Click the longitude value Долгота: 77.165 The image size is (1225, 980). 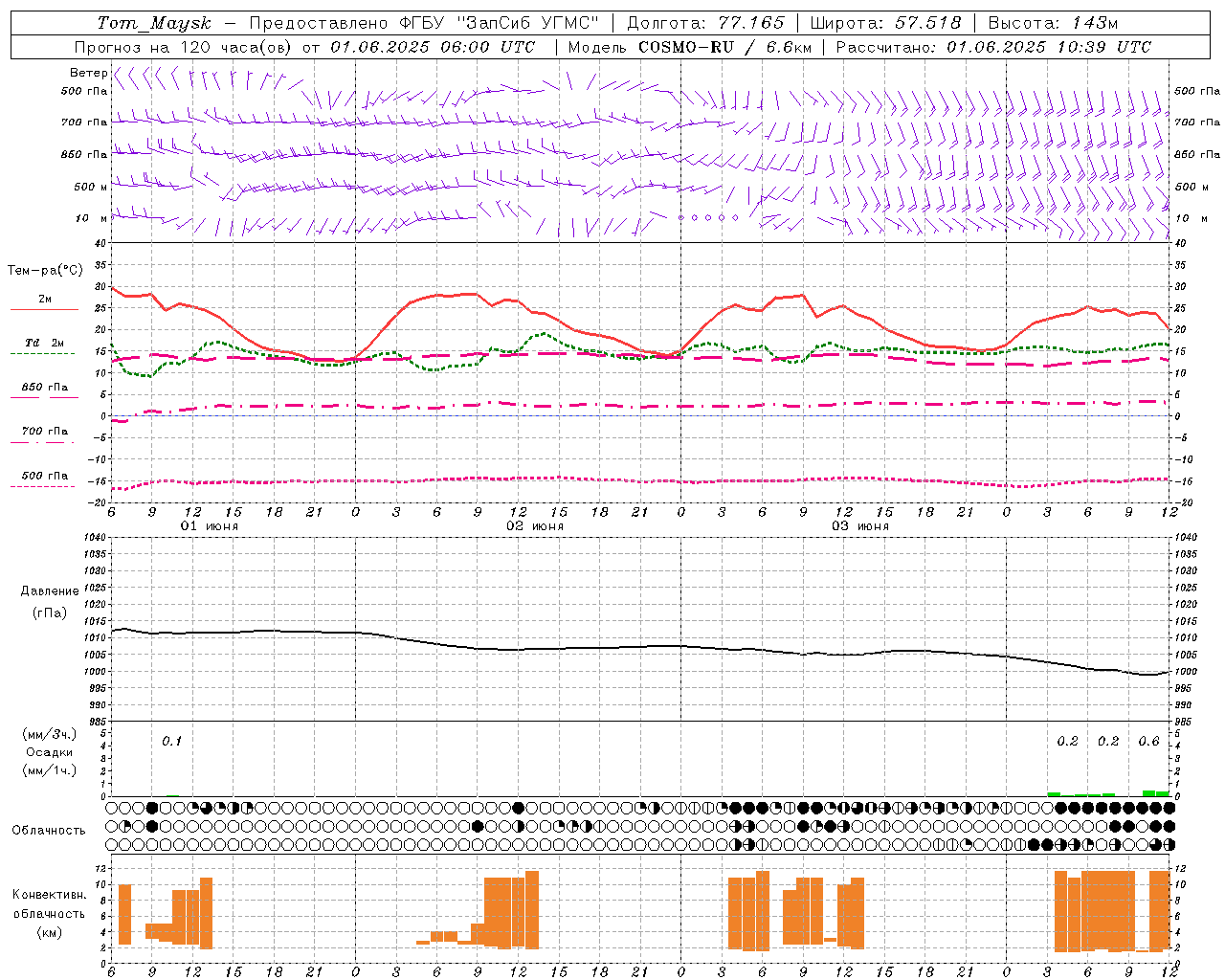click(705, 23)
